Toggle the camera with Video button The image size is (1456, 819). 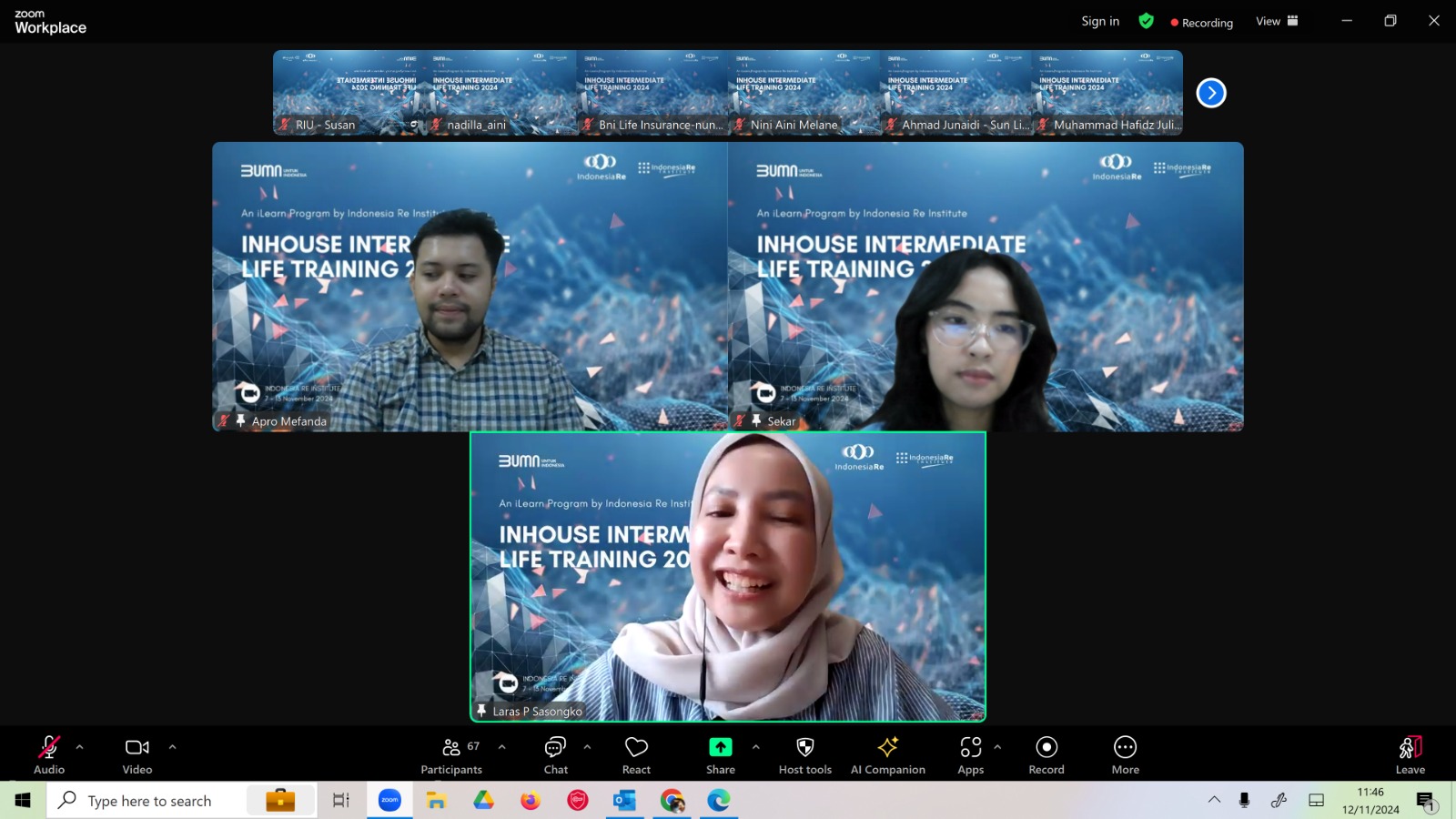(x=137, y=755)
